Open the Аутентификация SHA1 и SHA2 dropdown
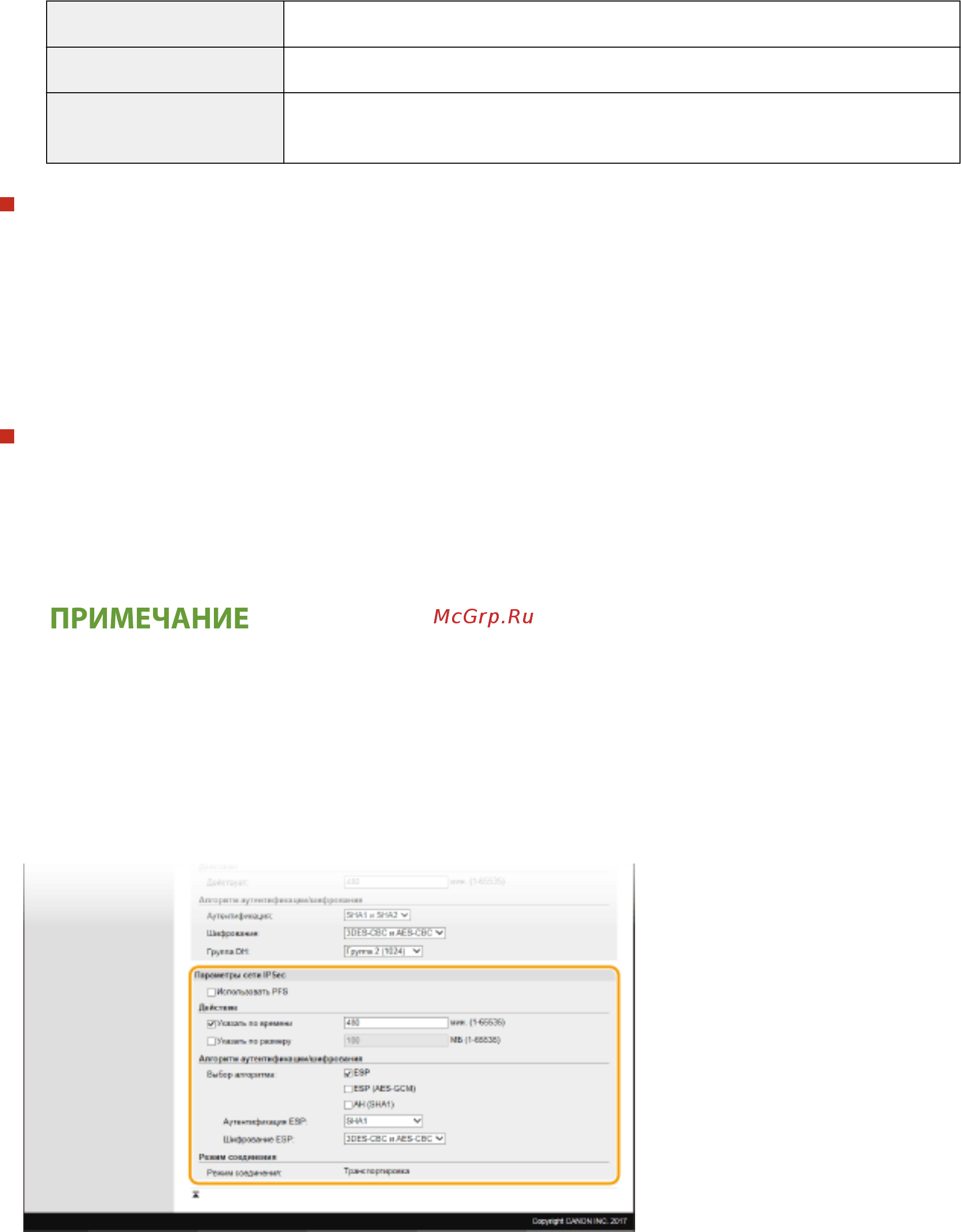 point(377,916)
